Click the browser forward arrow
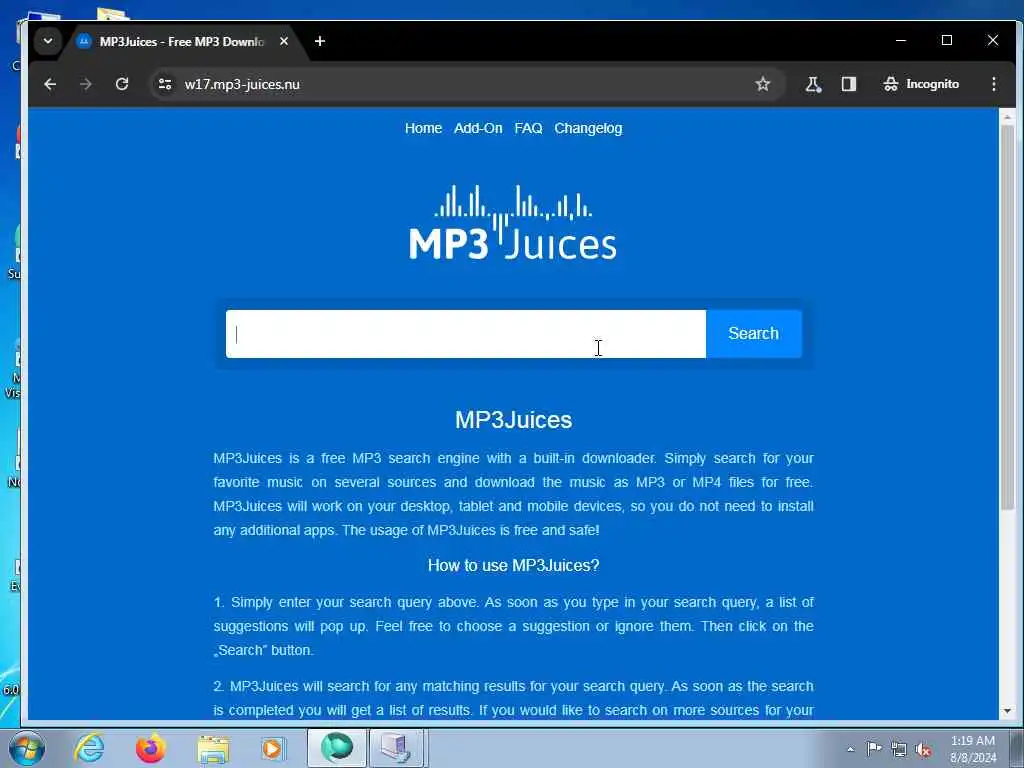1024x768 pixels. [86, 84]
